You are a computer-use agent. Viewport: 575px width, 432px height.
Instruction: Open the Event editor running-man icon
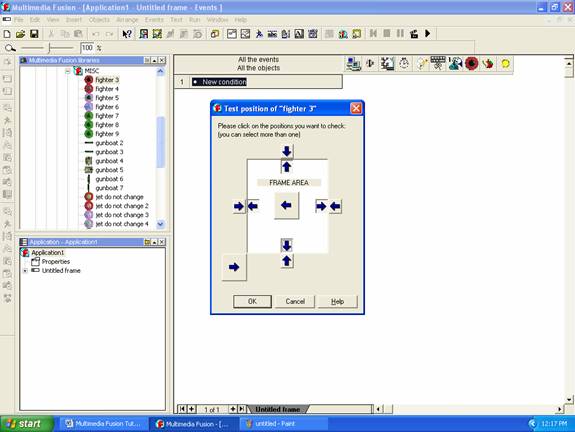point(259,34)
